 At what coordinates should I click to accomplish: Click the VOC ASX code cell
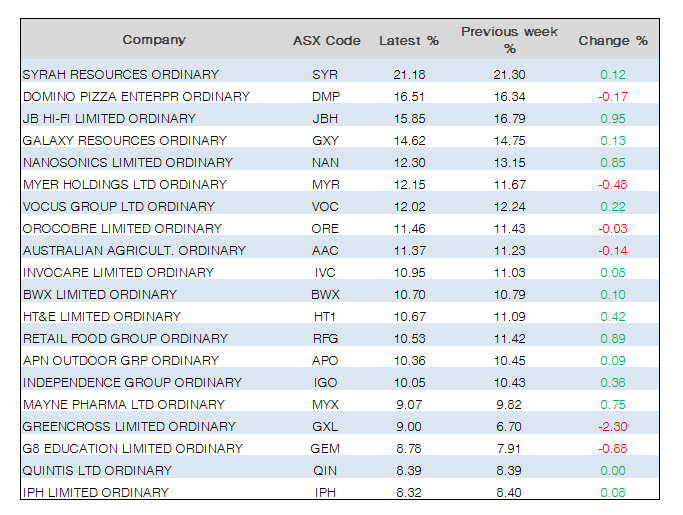[325, 207]
